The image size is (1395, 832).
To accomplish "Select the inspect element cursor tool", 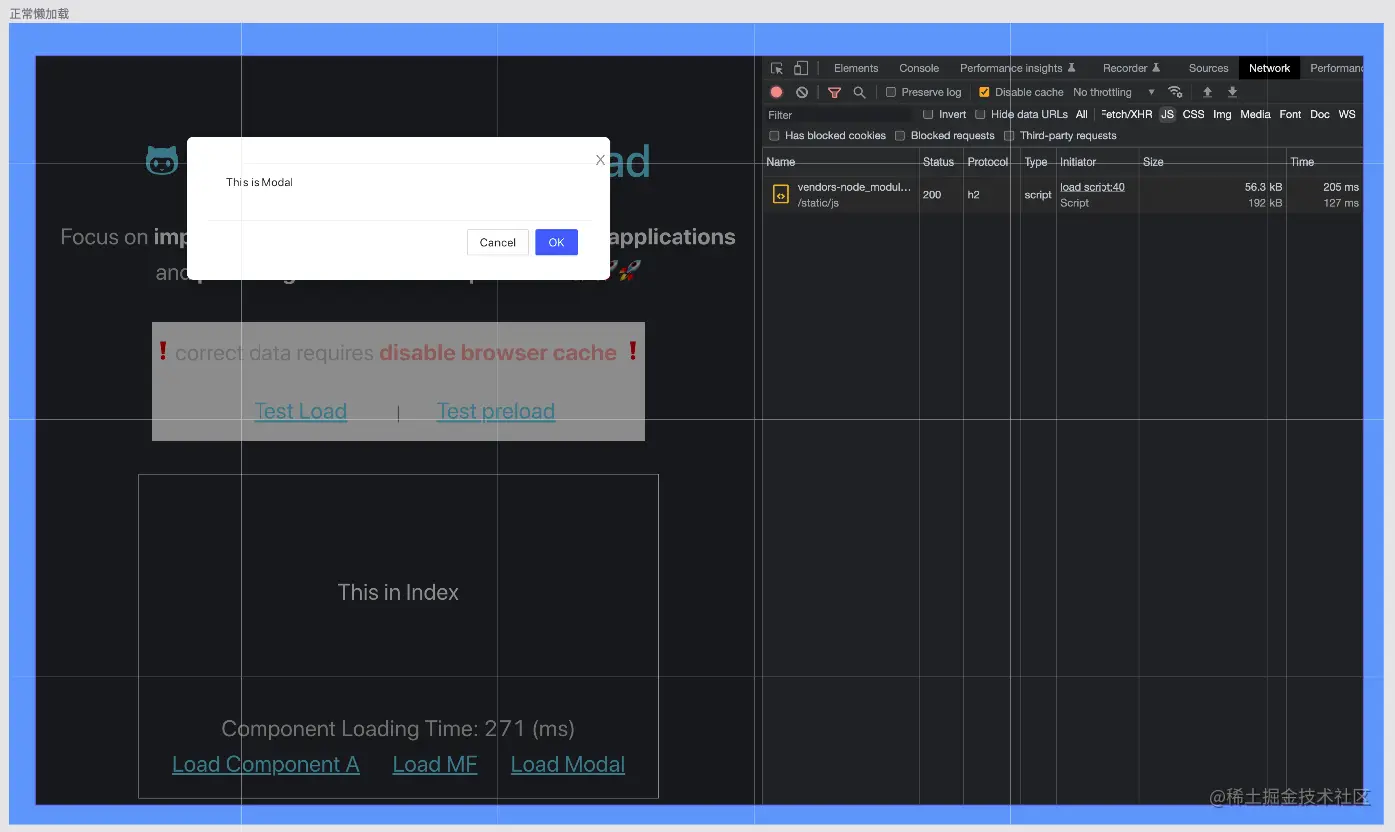I will point(775,67).
